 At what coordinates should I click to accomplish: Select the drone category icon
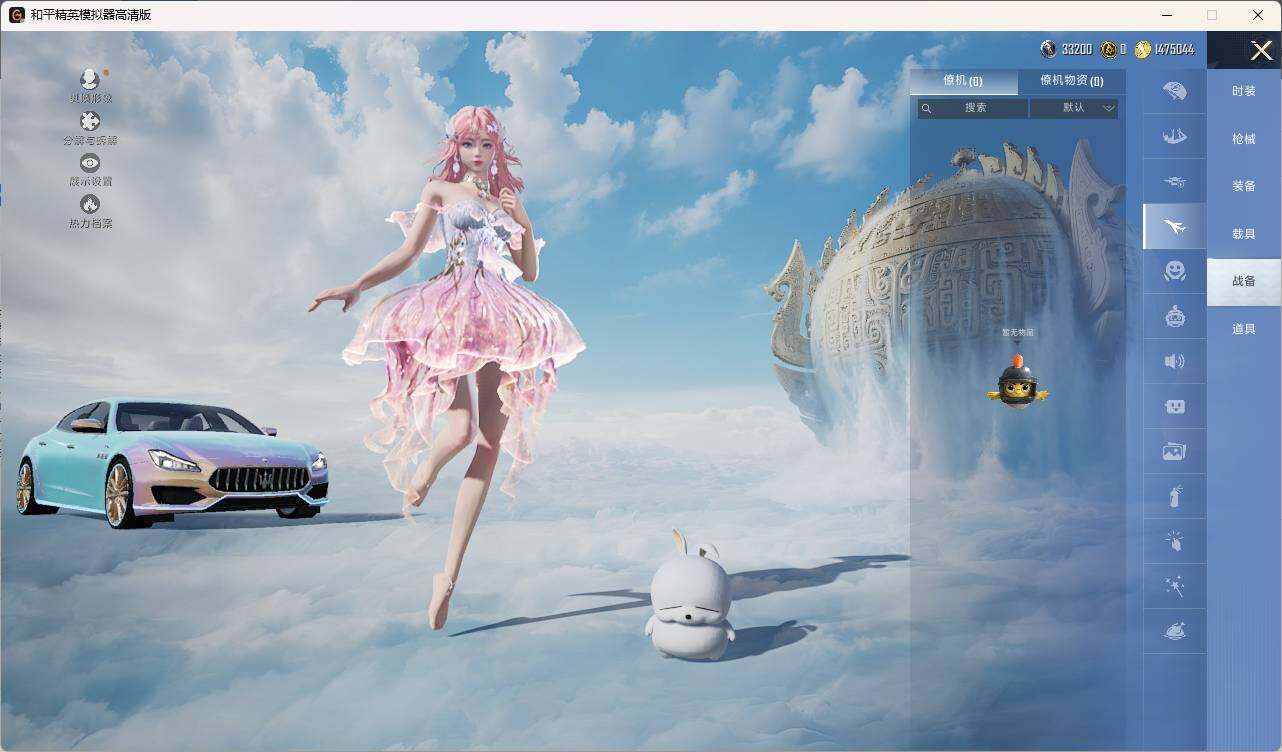(x=1174, y=181)
